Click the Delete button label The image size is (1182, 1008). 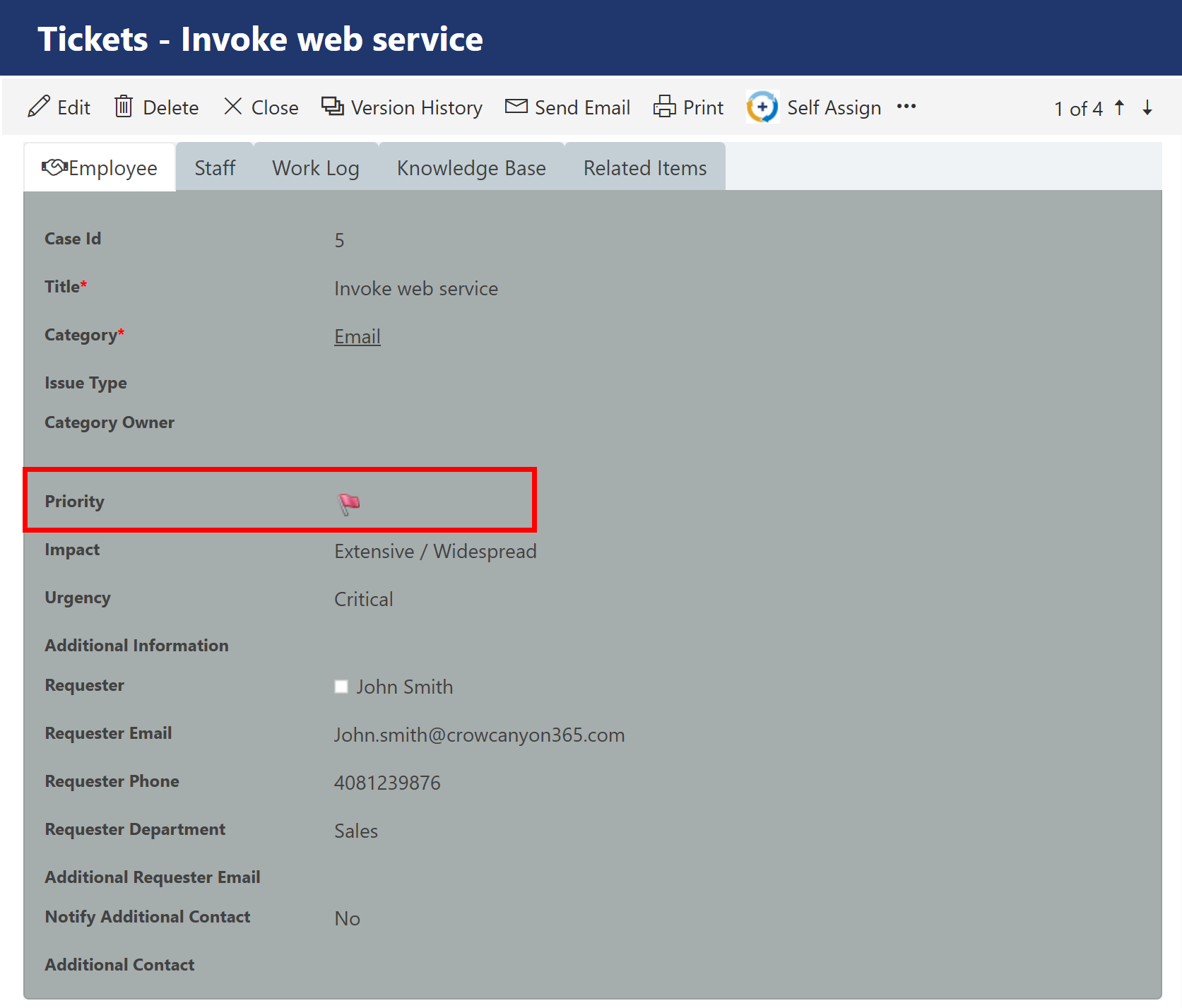171,107
